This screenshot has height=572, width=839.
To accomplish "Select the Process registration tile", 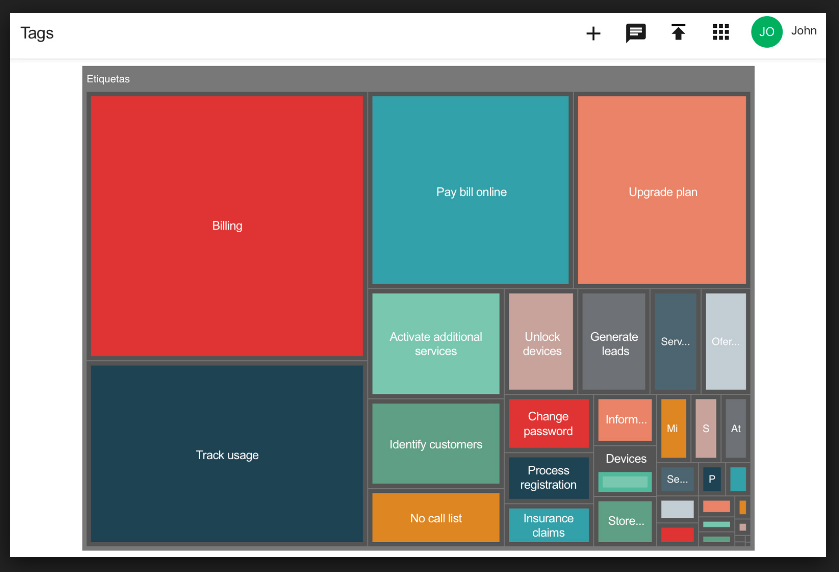I will (548, 477).
